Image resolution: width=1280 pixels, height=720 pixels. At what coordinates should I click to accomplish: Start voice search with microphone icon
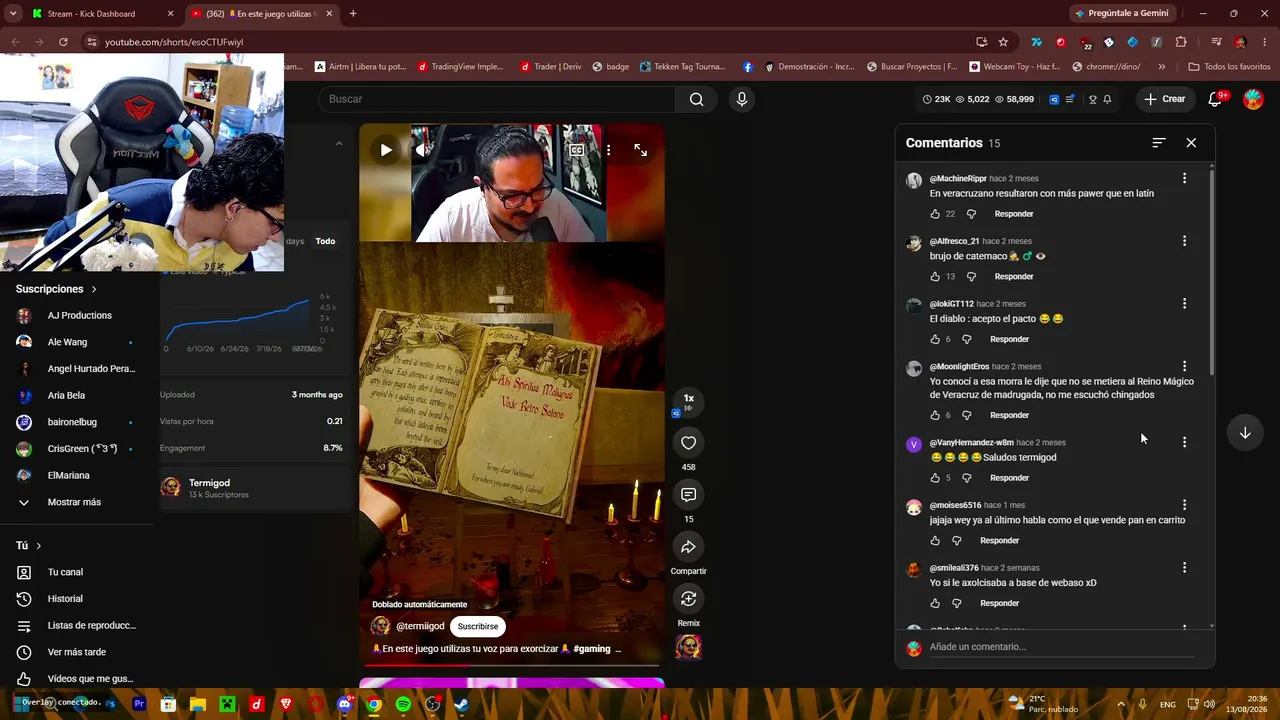pos(741,99)
